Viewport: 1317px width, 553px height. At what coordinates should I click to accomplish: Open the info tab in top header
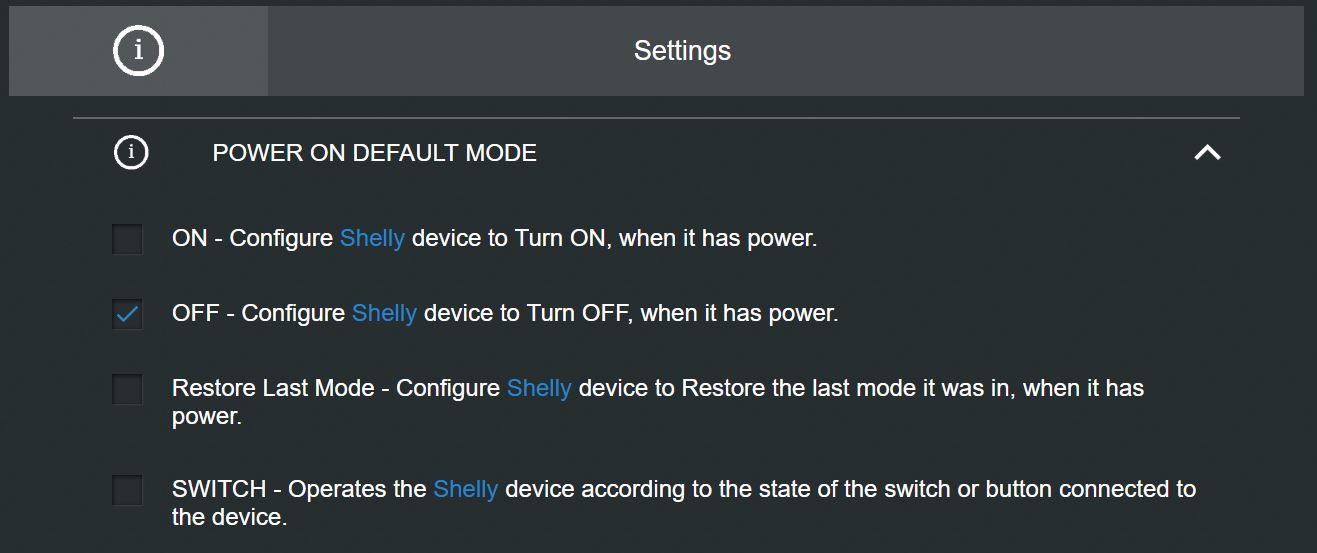click(x=138, y=51)
